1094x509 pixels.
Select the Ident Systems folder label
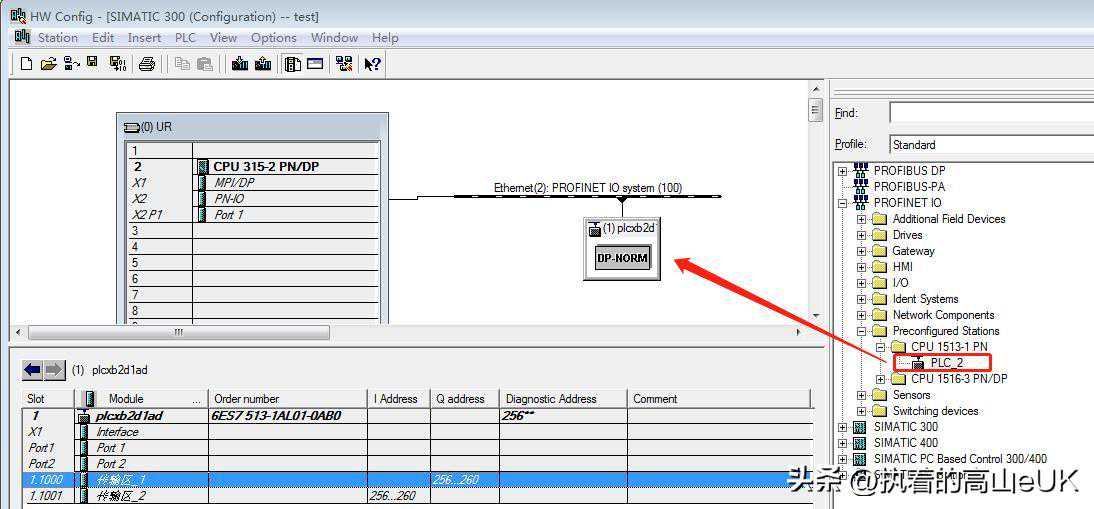(925, 299)
